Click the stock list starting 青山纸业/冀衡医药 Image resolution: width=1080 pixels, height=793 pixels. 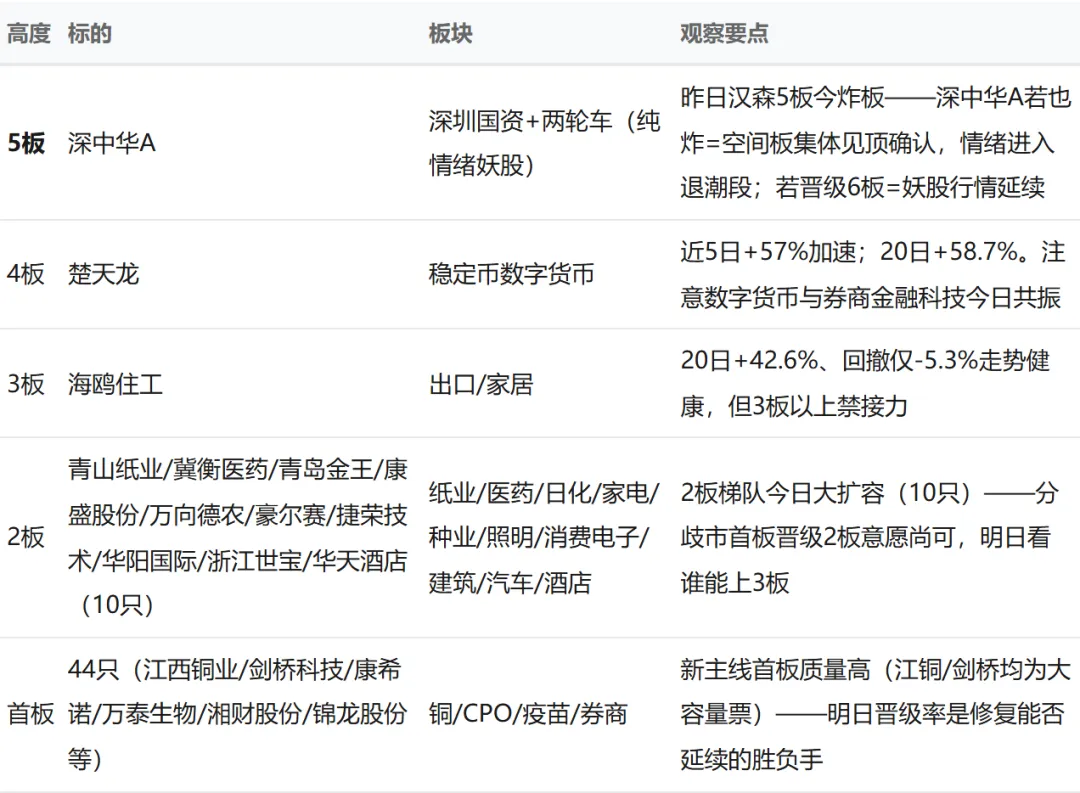coord(238,537)
